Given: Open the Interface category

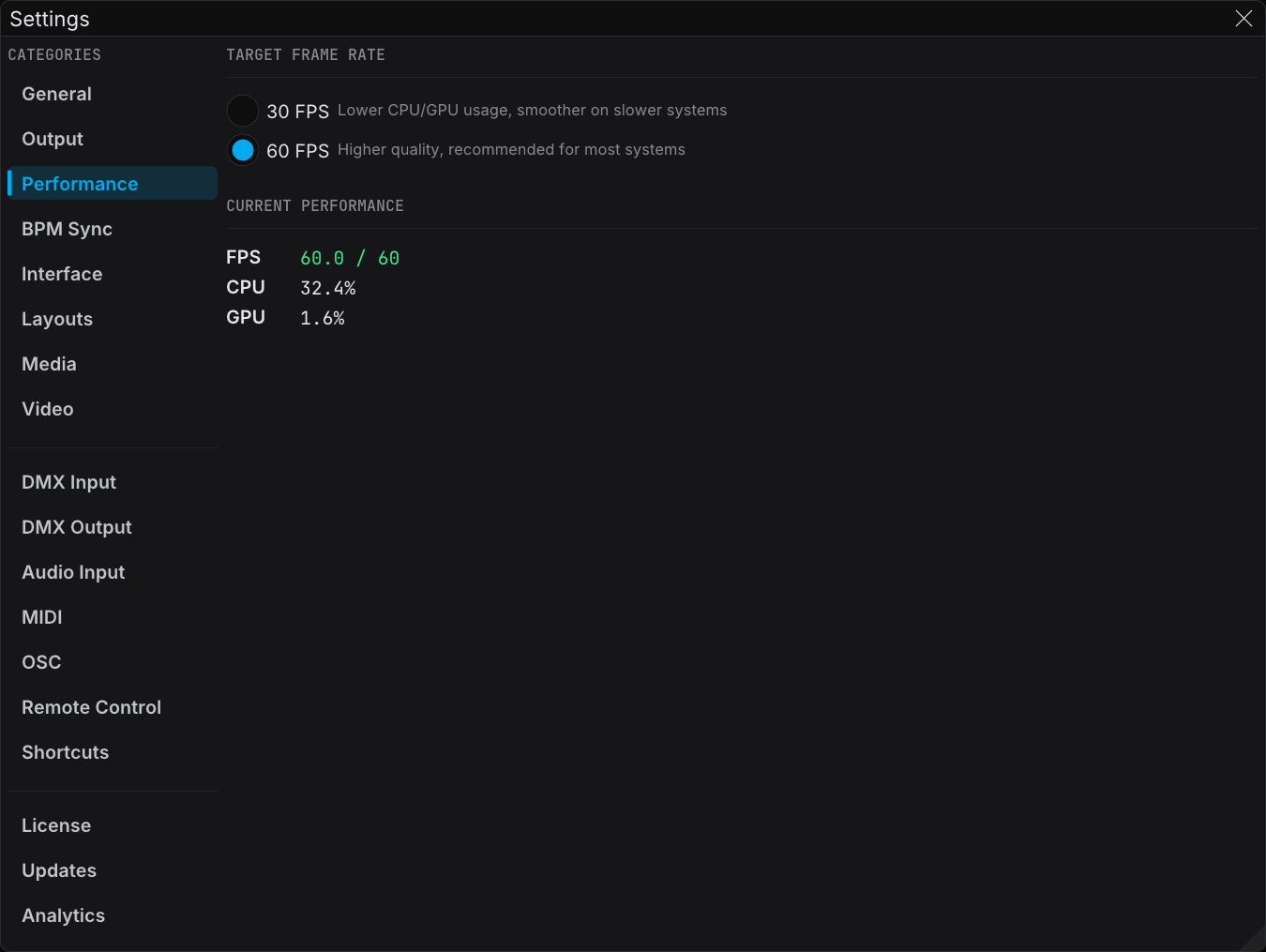Looking at the screenshot, I should (113, 274).
